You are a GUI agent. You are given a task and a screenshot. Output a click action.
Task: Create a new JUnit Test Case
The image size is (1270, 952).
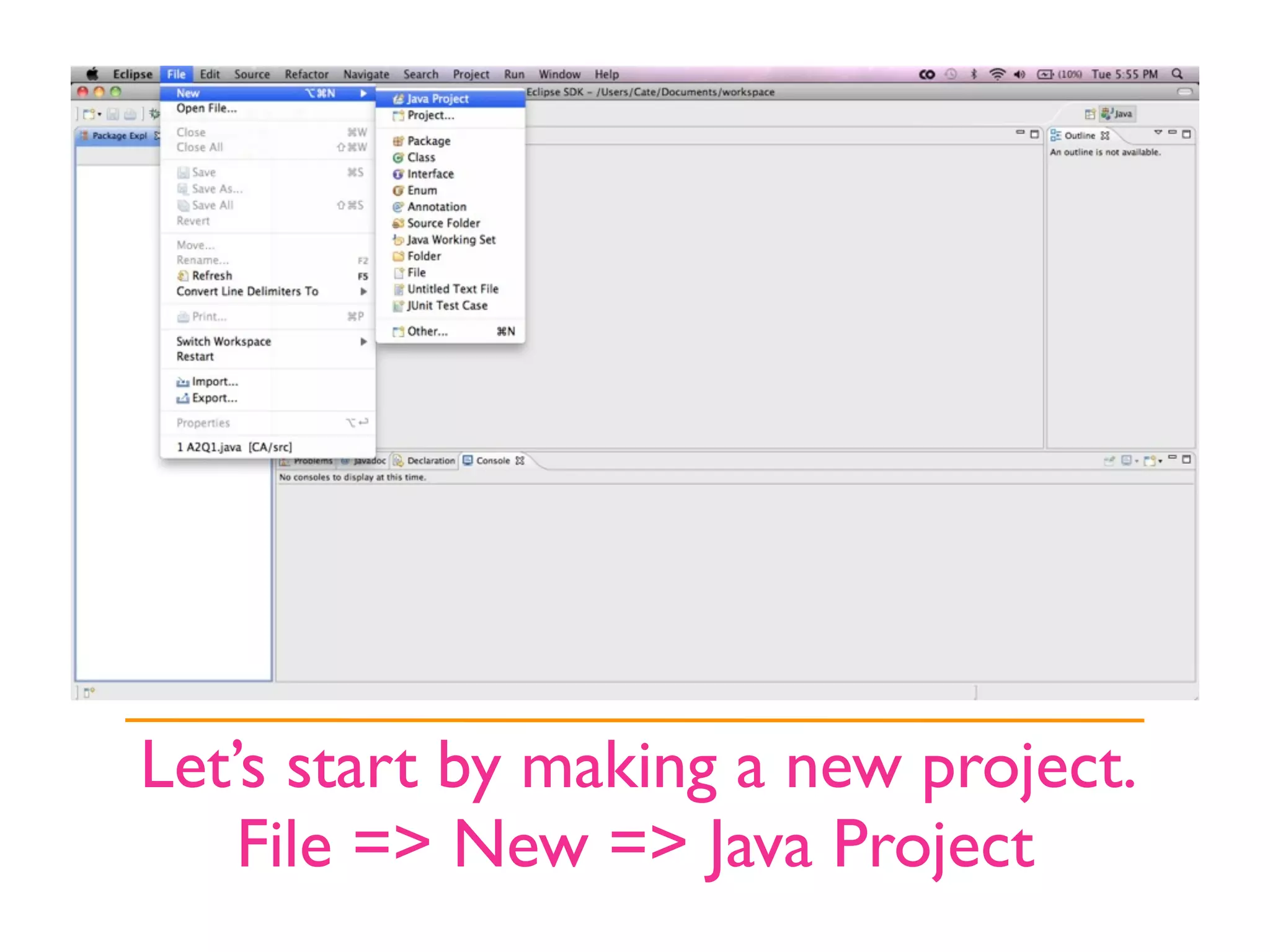pos(446,306)
